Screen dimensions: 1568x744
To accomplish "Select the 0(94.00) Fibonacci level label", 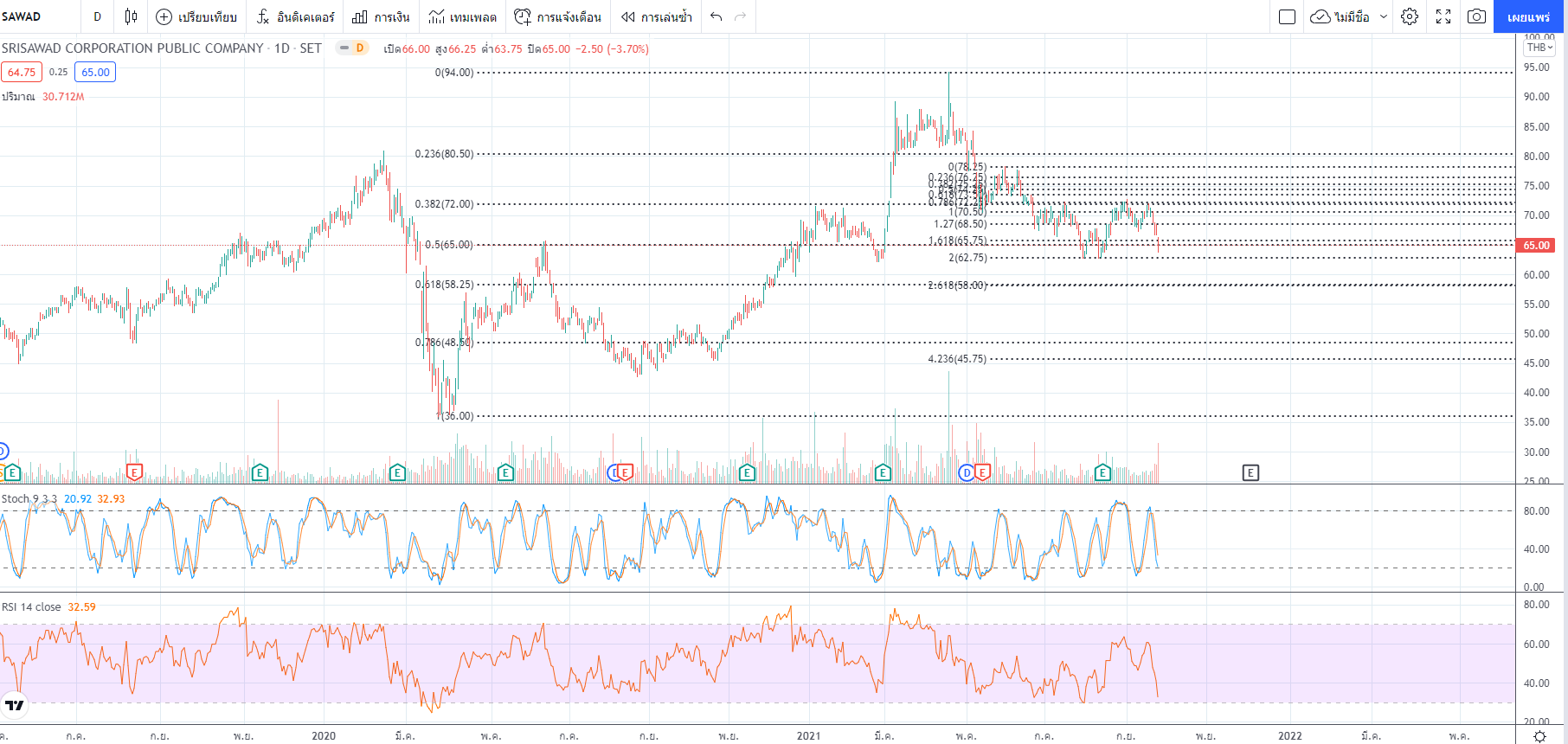I will tap(454, 73).
